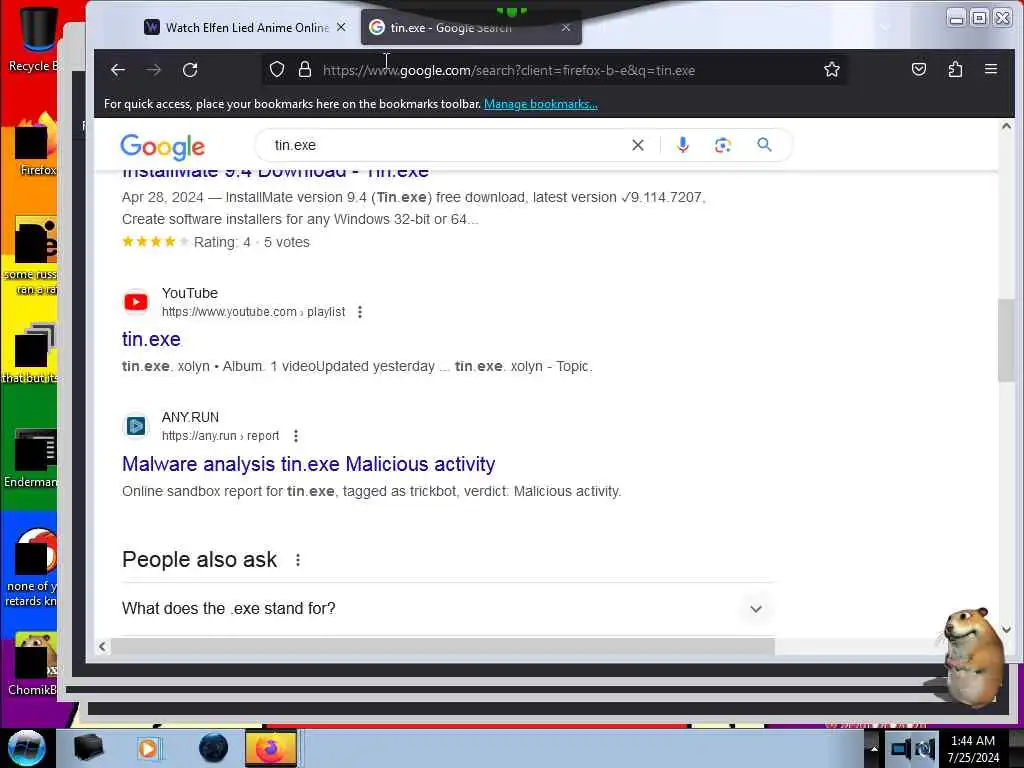Open the ANY.RUN result three-dot menu

coord(296,436)
